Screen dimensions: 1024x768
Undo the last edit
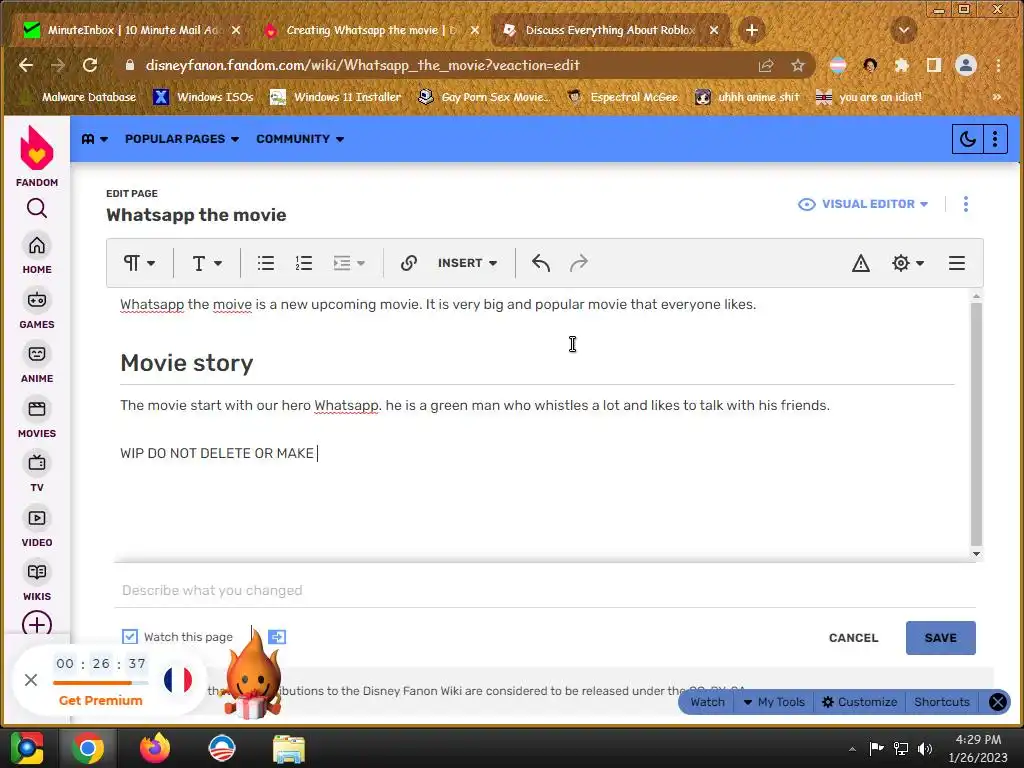541,263
